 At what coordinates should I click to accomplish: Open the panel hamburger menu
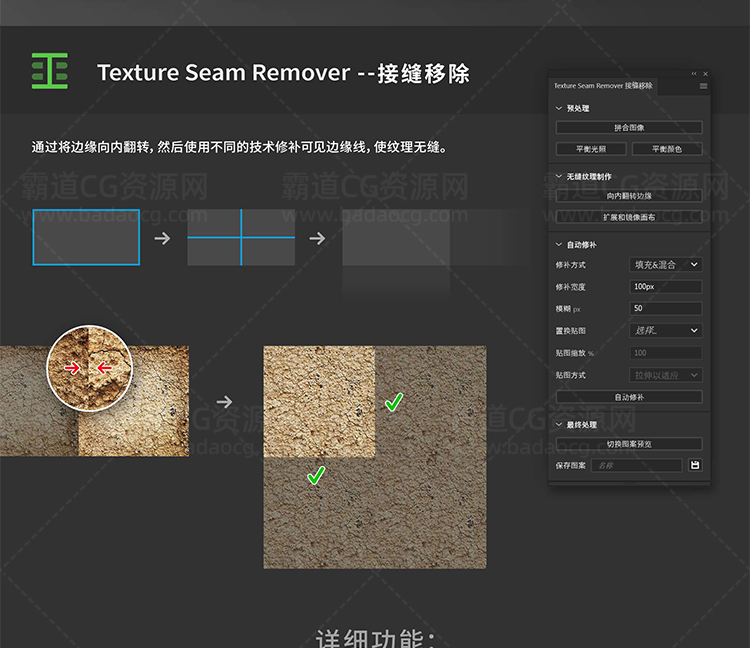click(703, 86)
